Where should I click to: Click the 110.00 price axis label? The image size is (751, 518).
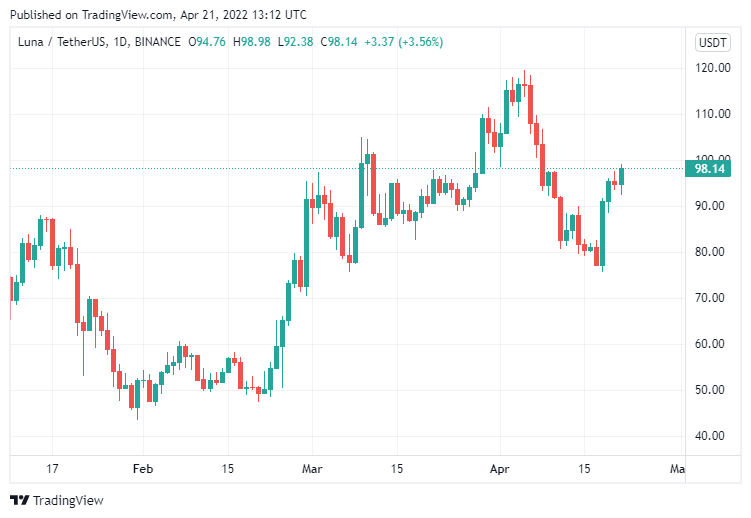click(x=712, y=114)
